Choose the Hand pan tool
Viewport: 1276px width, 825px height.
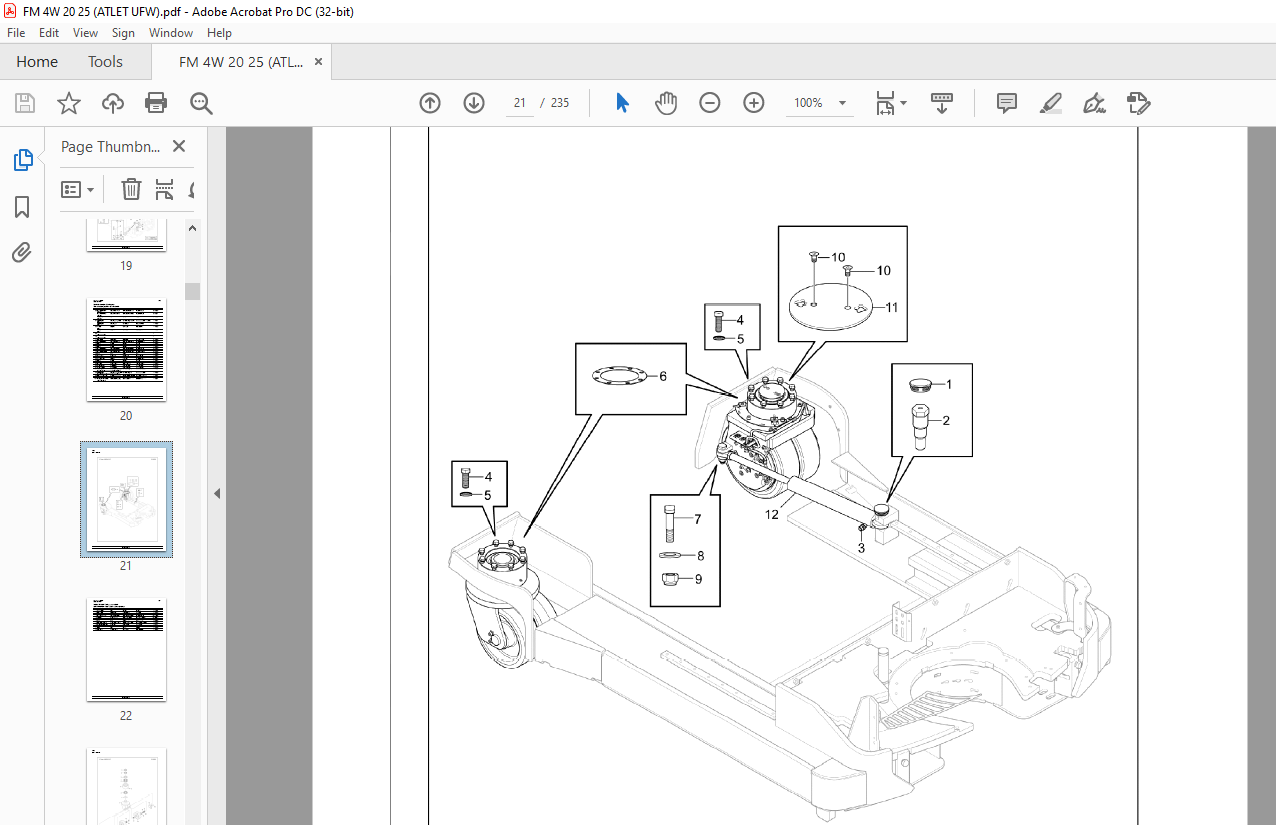pos(666,103)
